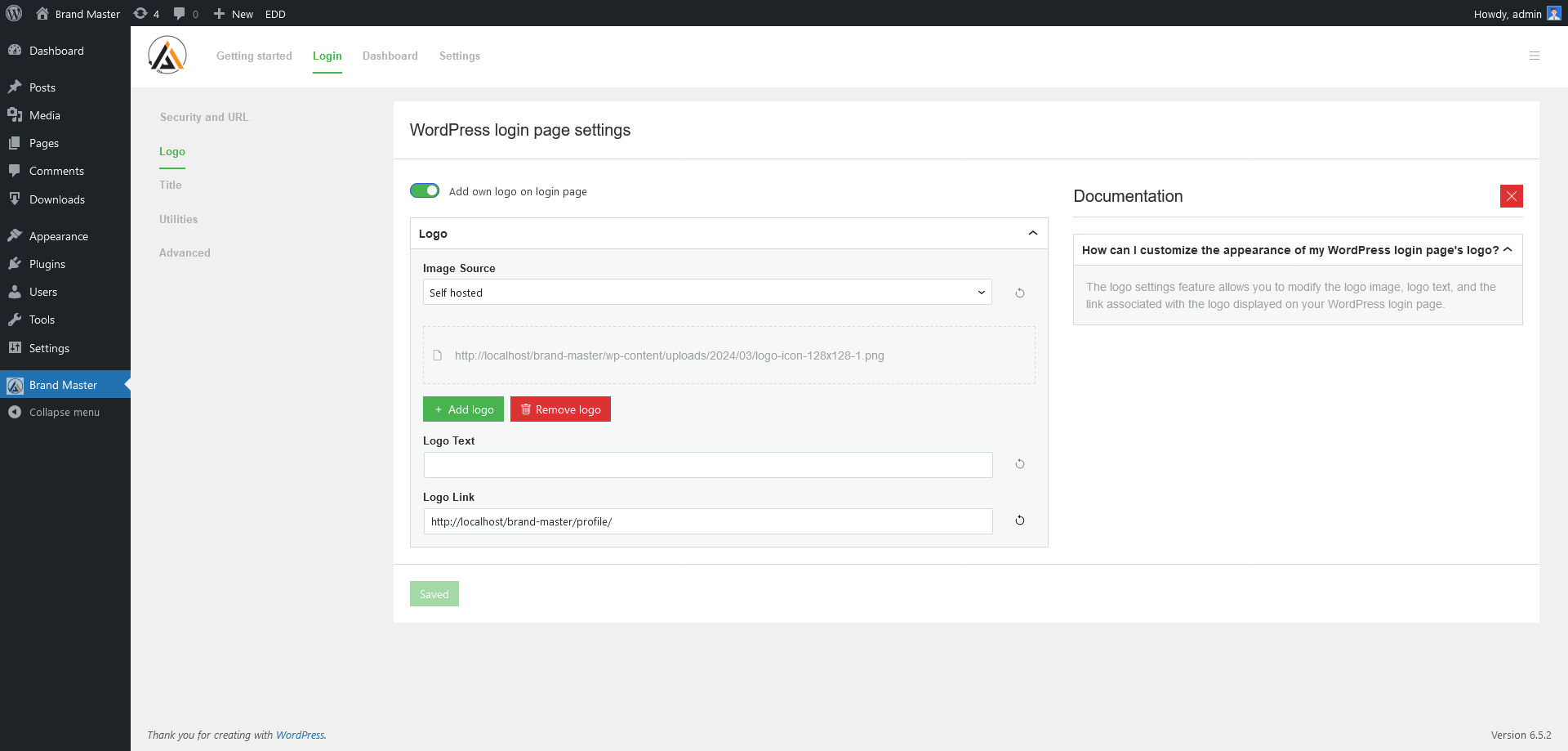Collapse the logo customization documentation answer
This screenshot has width=1568, height=751.
click(1508, 249)
